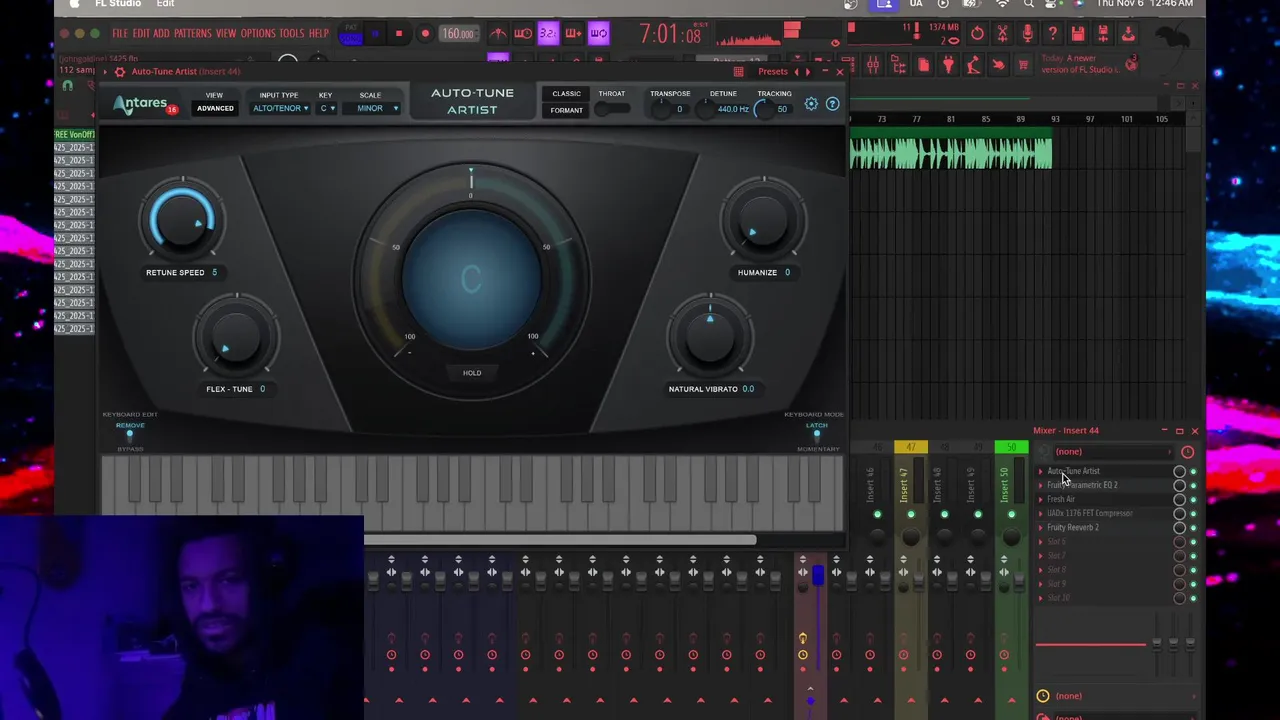Click UADx 1176 FET Compressor mix level knob
The image size is (1280, 720).
pos(1180,514)
